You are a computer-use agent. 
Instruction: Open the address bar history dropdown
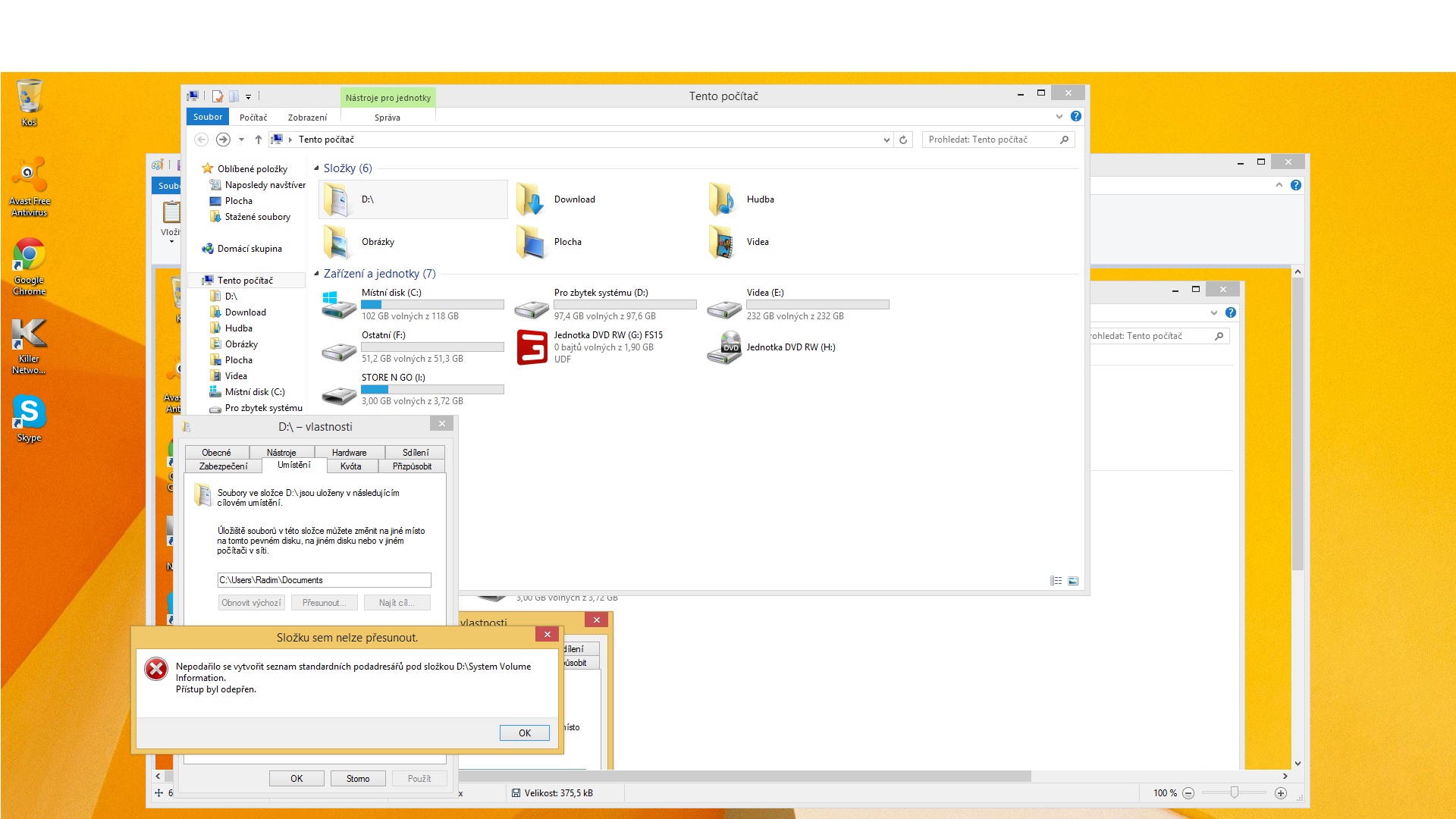886,140
